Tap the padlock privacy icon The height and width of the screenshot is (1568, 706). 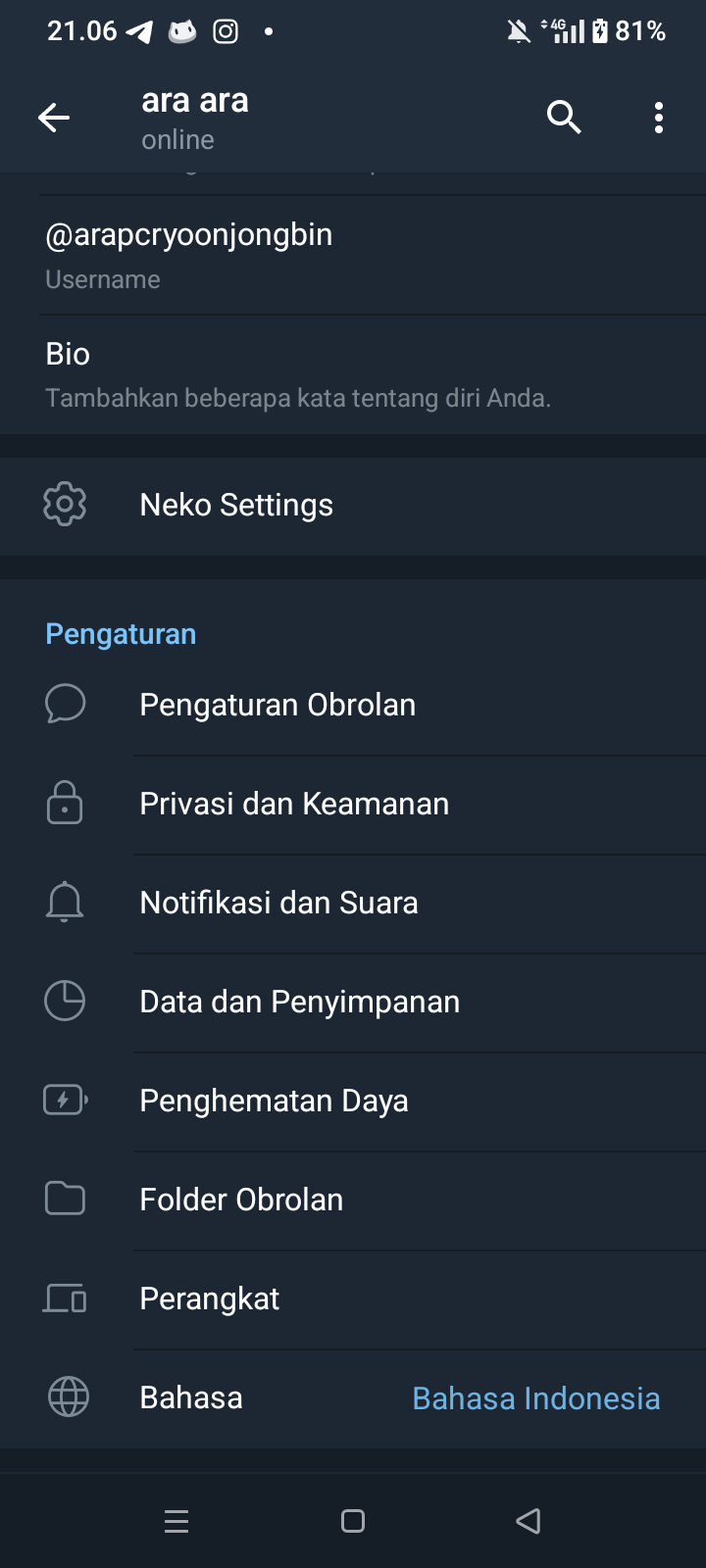tap(65, 803)
